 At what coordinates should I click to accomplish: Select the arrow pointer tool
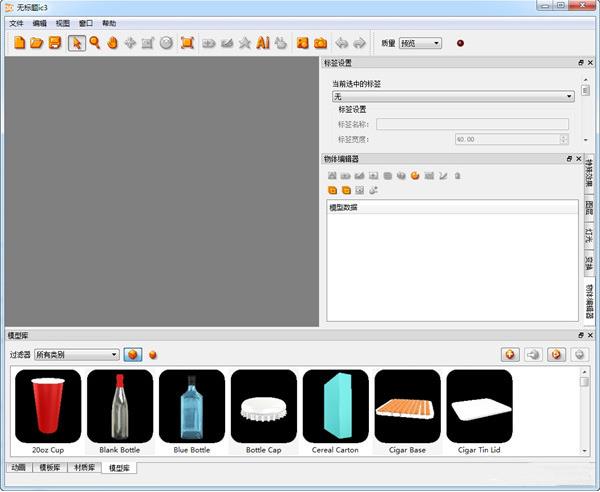76,43
